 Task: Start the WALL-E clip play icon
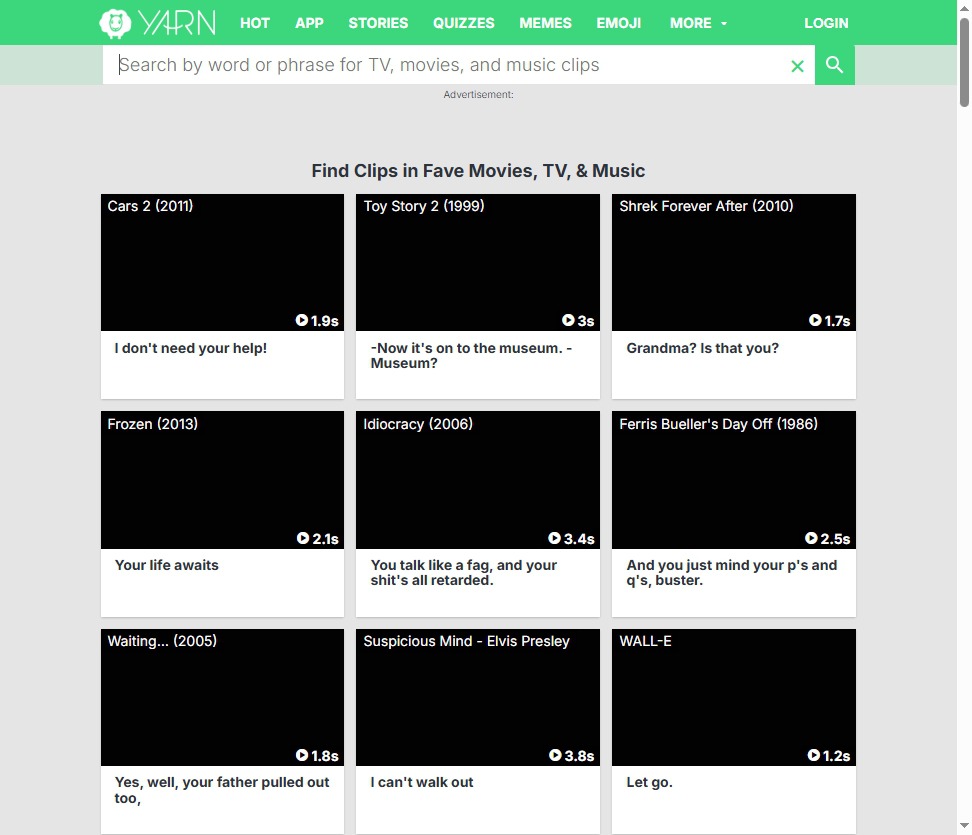[814, 756]
